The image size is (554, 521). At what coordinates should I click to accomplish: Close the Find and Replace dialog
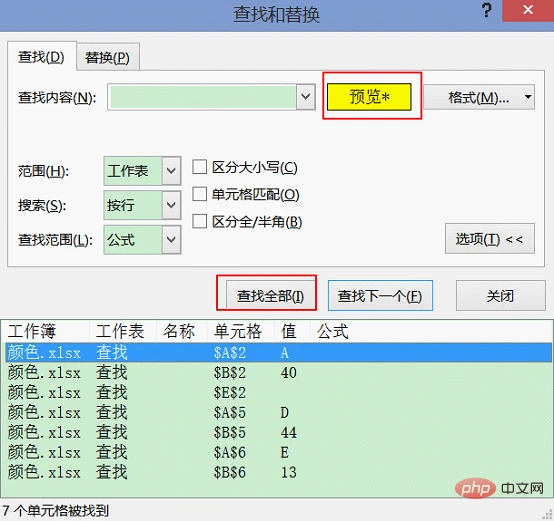pyautogui.click(x=528, y=10)
